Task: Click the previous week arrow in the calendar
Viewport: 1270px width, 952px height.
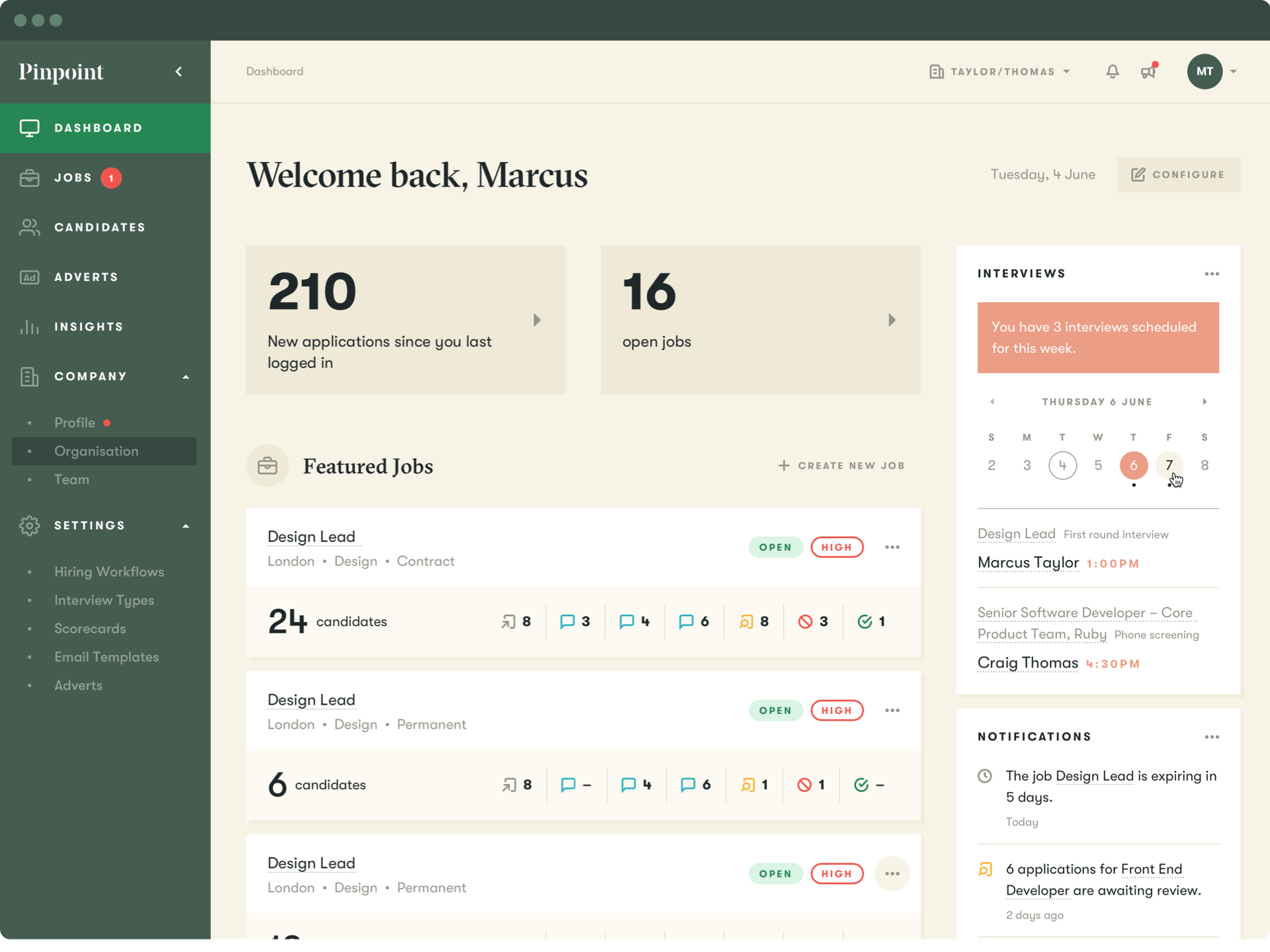Action: click(992, 401)
